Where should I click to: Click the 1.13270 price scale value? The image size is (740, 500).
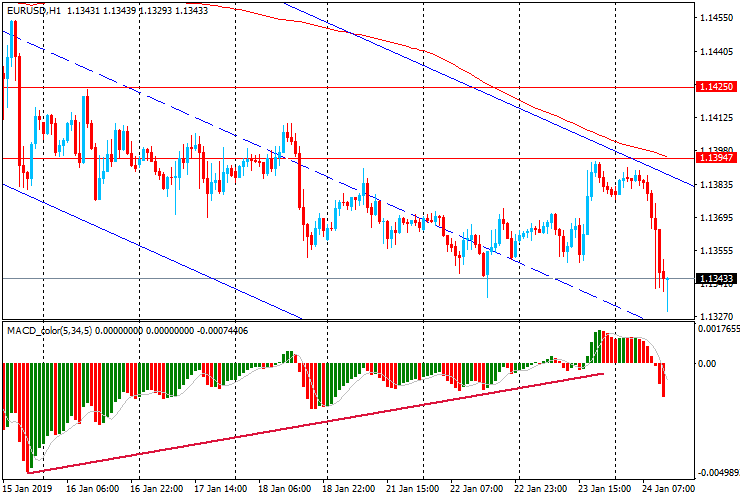click(716, 317)
